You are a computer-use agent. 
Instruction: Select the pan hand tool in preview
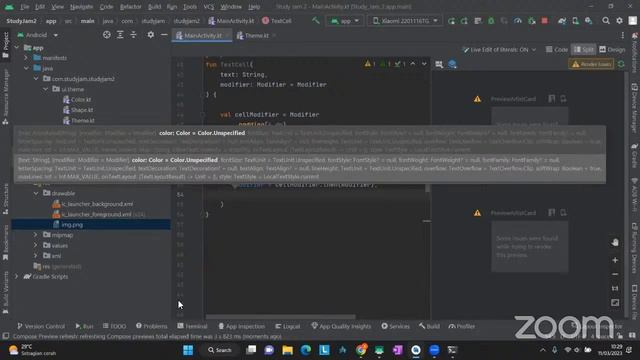615,242
